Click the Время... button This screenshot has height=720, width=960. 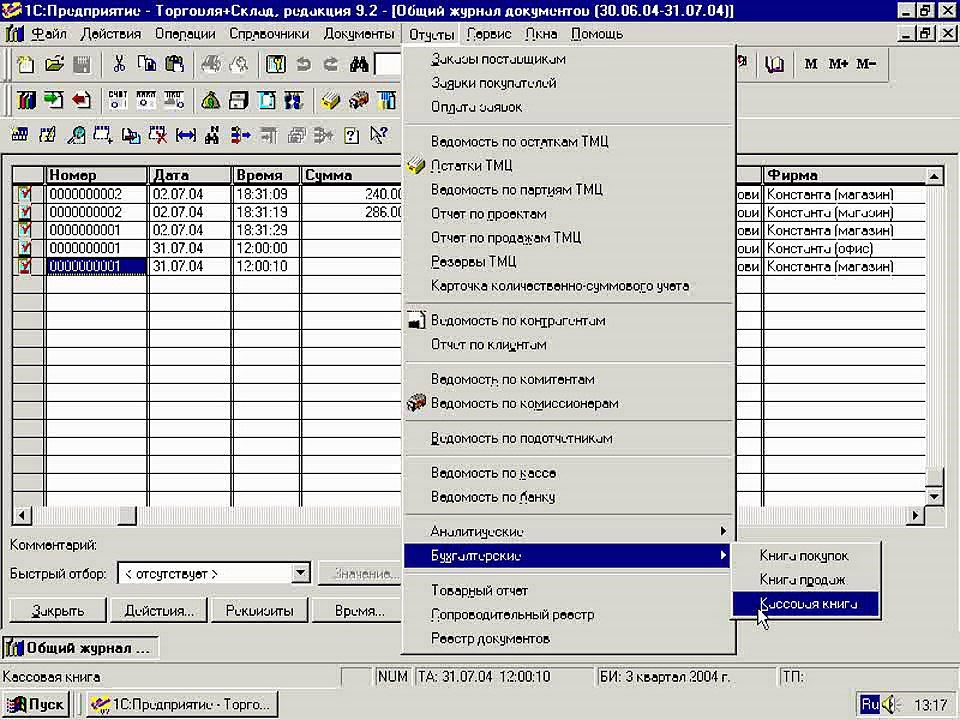[x=358, y=610]
